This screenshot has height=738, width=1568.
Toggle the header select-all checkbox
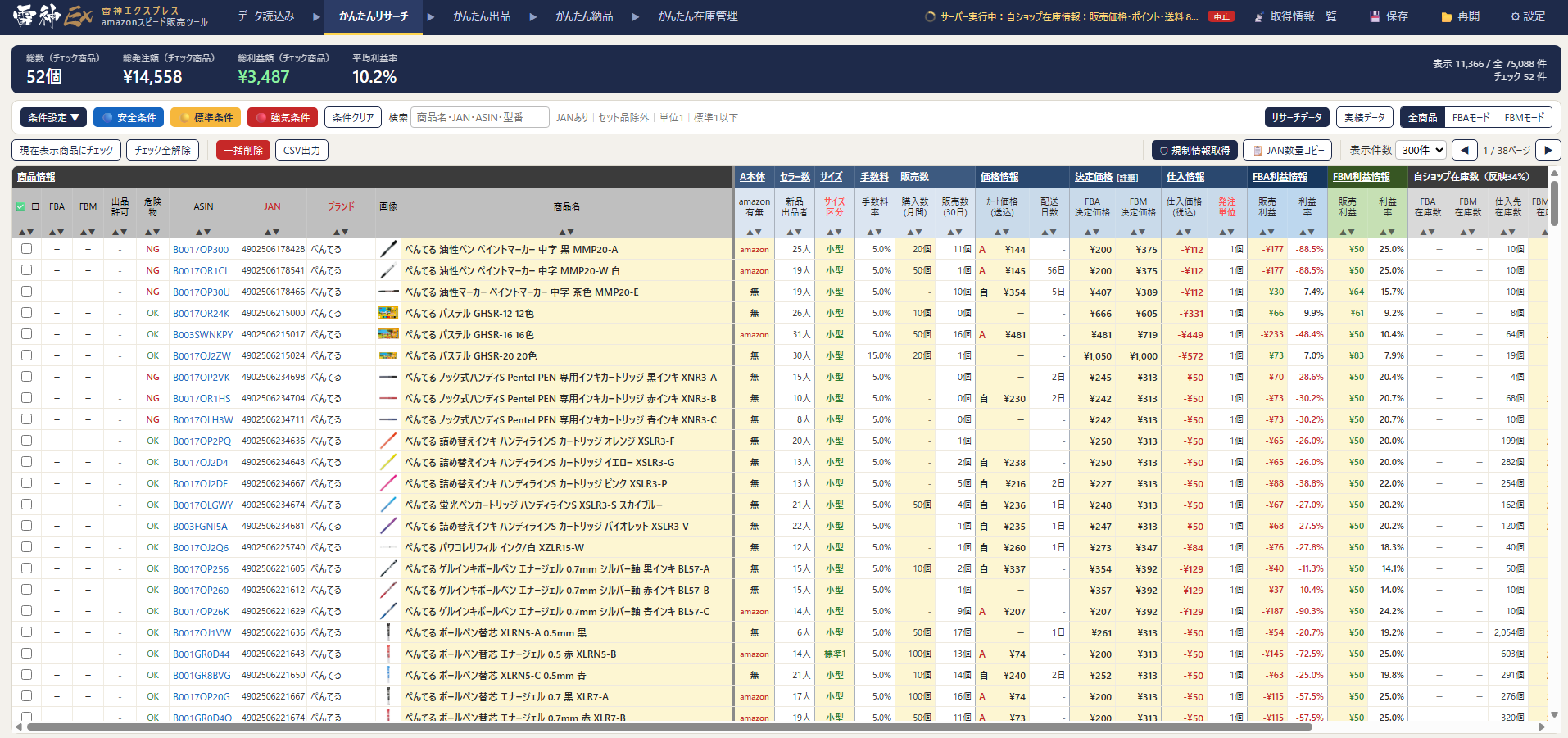(20, 206)
